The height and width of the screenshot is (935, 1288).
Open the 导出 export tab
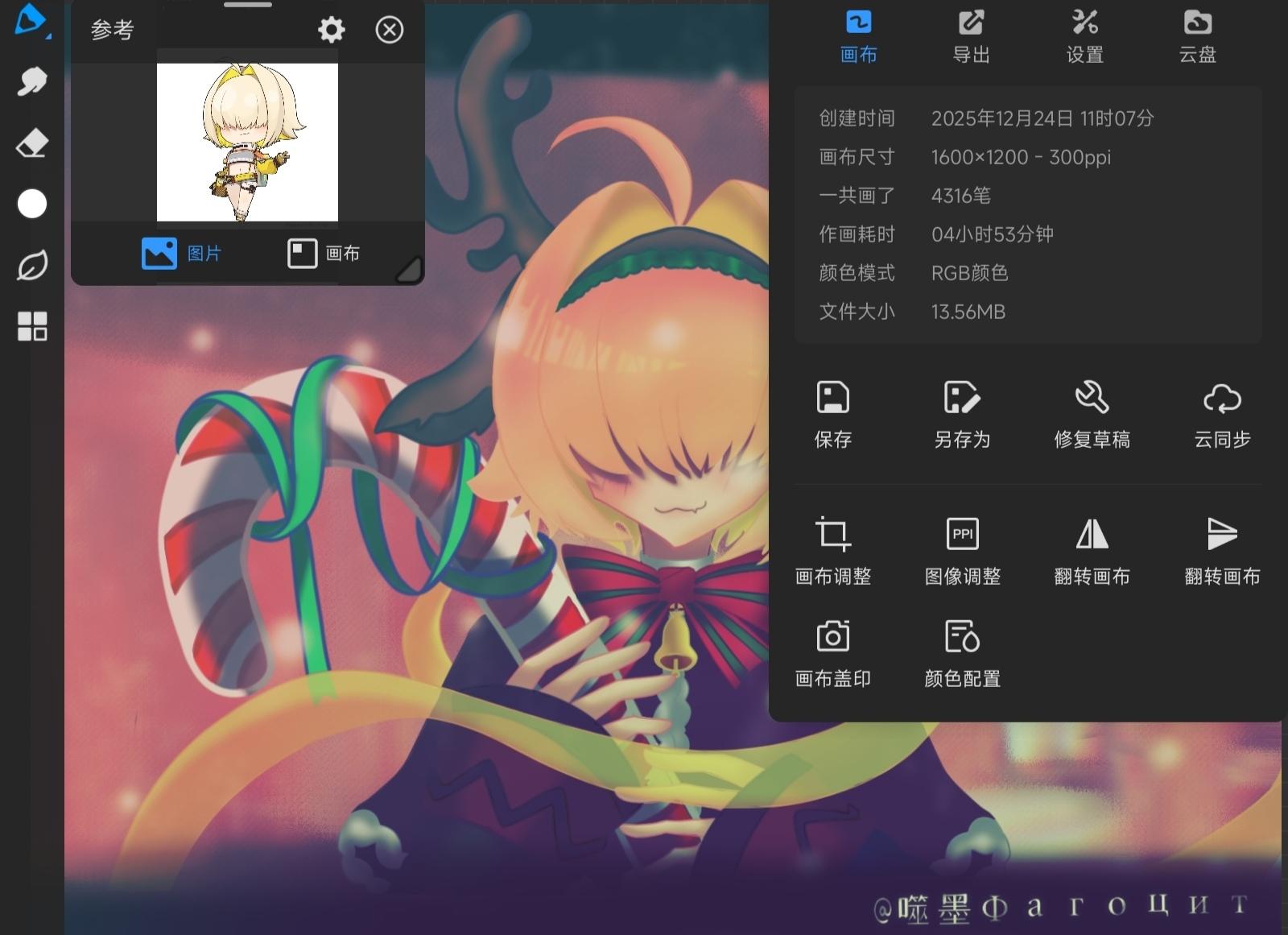[971, 36]
